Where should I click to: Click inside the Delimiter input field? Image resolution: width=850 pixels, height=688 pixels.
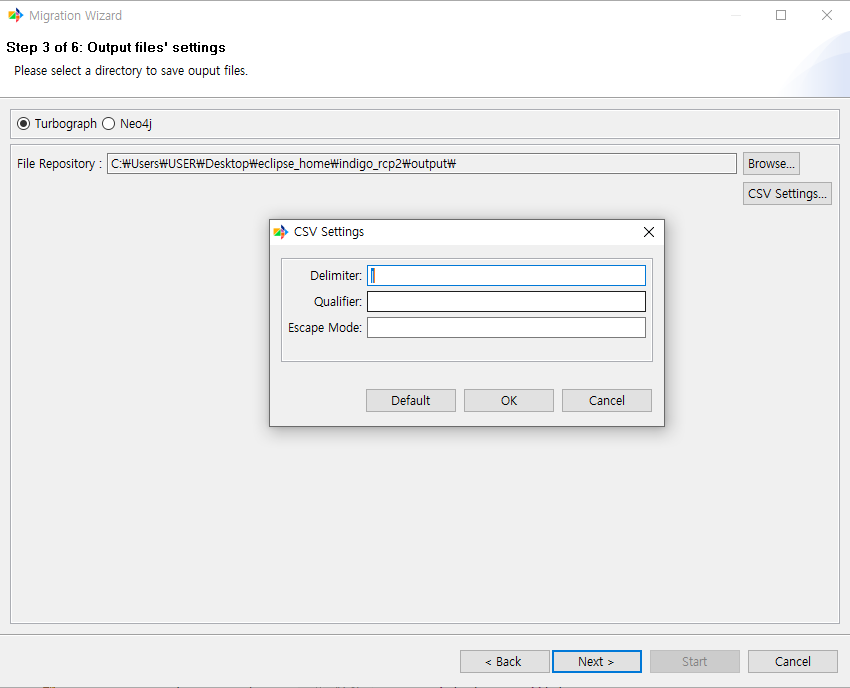click(x=505, y=275)
